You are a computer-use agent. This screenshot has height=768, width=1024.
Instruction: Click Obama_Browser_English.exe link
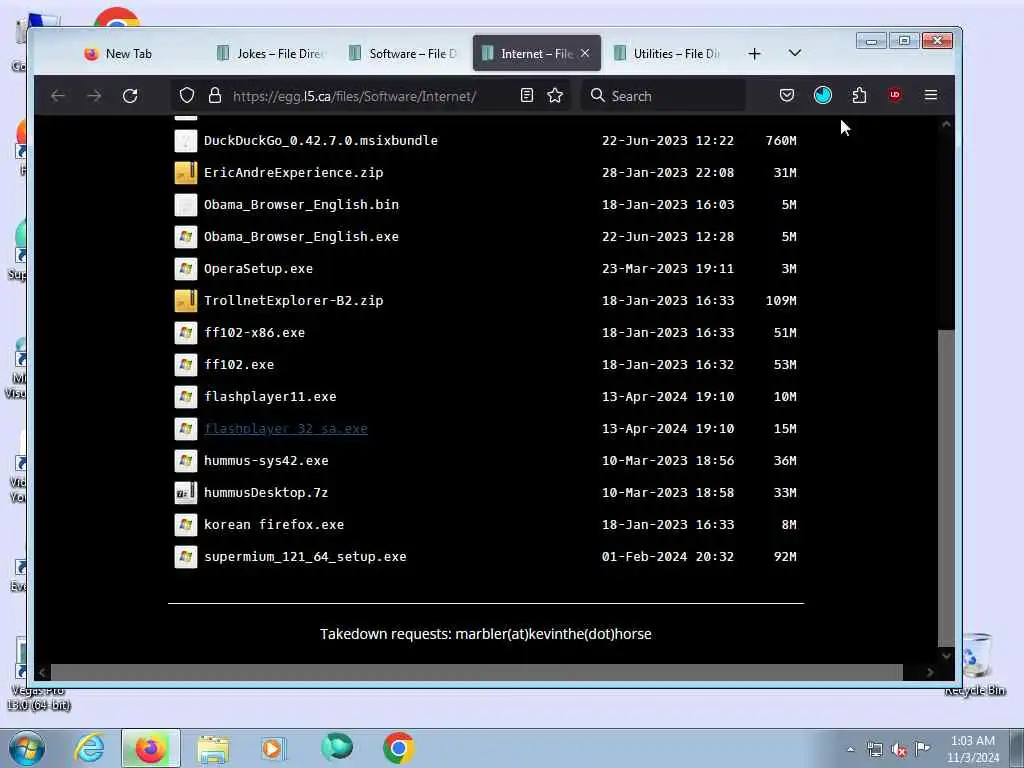tap(301, 236)
